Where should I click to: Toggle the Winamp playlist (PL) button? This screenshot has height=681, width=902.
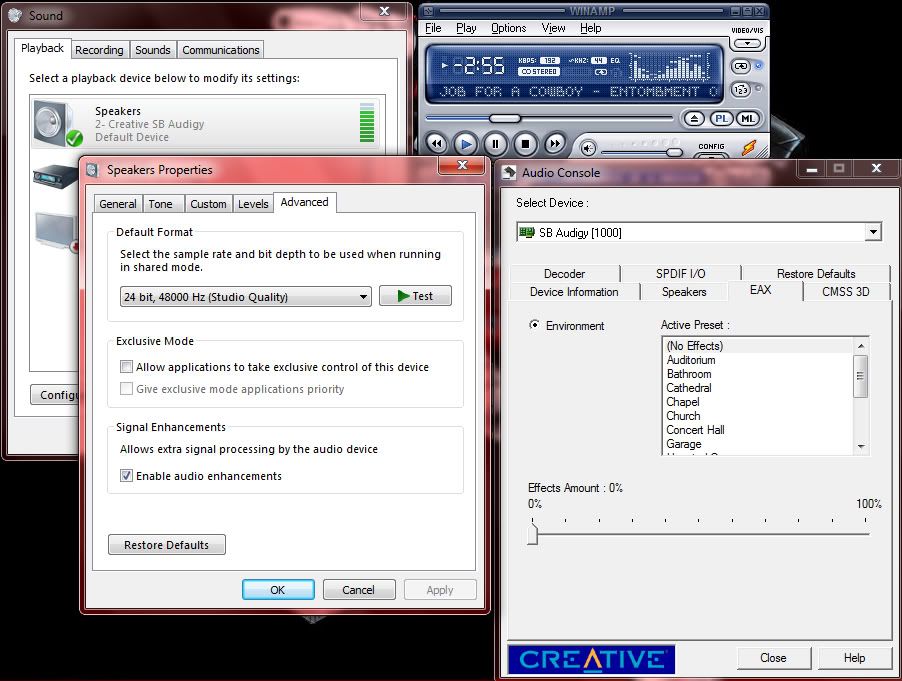[722, 119]
